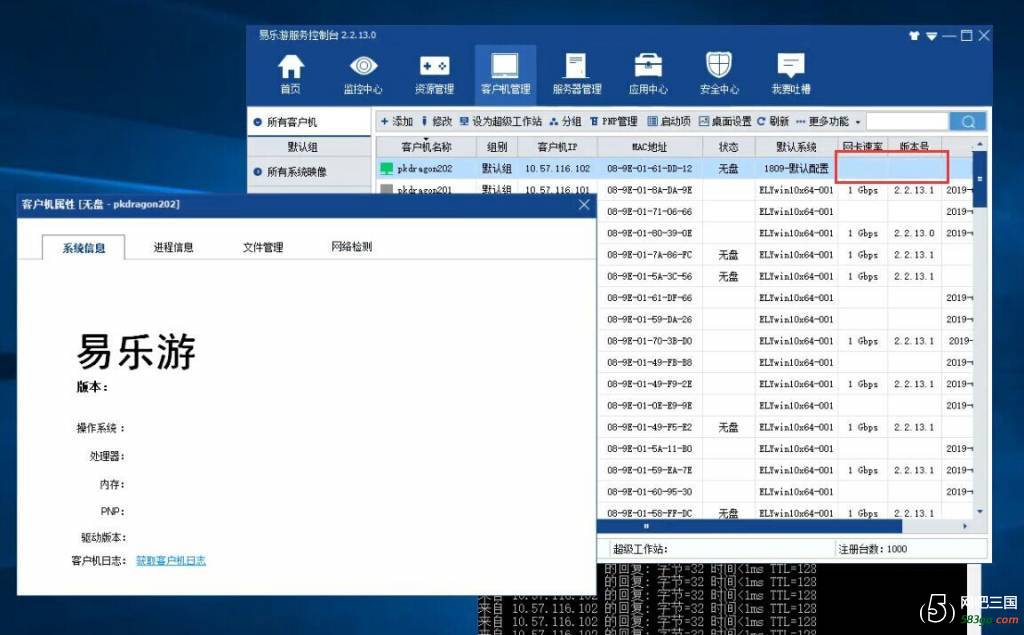Sort by the 客户机名称 column header
The width and height of the screenshot is (1024, 635).
426,147
